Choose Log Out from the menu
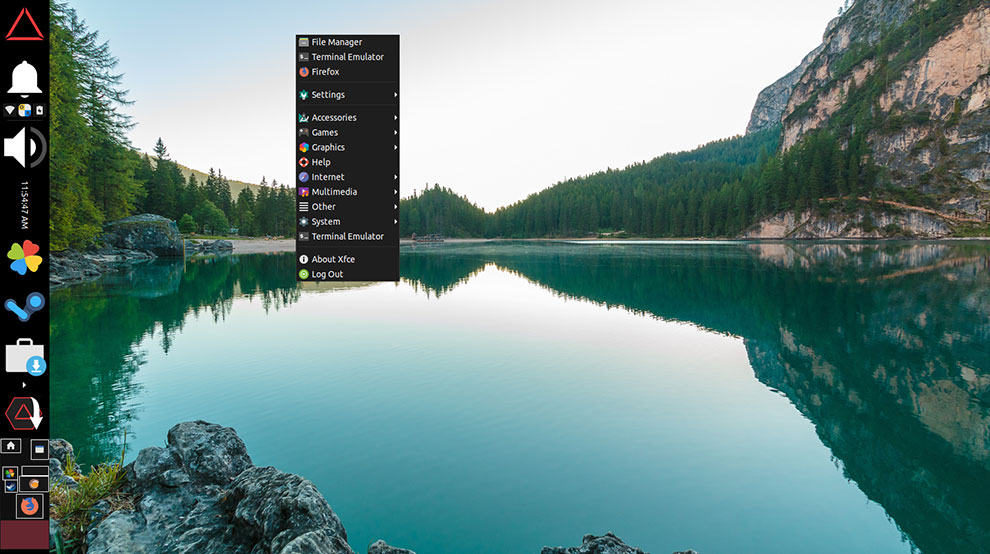The width and height of the screenshot is (990, 554). click(x=347, y=274)
